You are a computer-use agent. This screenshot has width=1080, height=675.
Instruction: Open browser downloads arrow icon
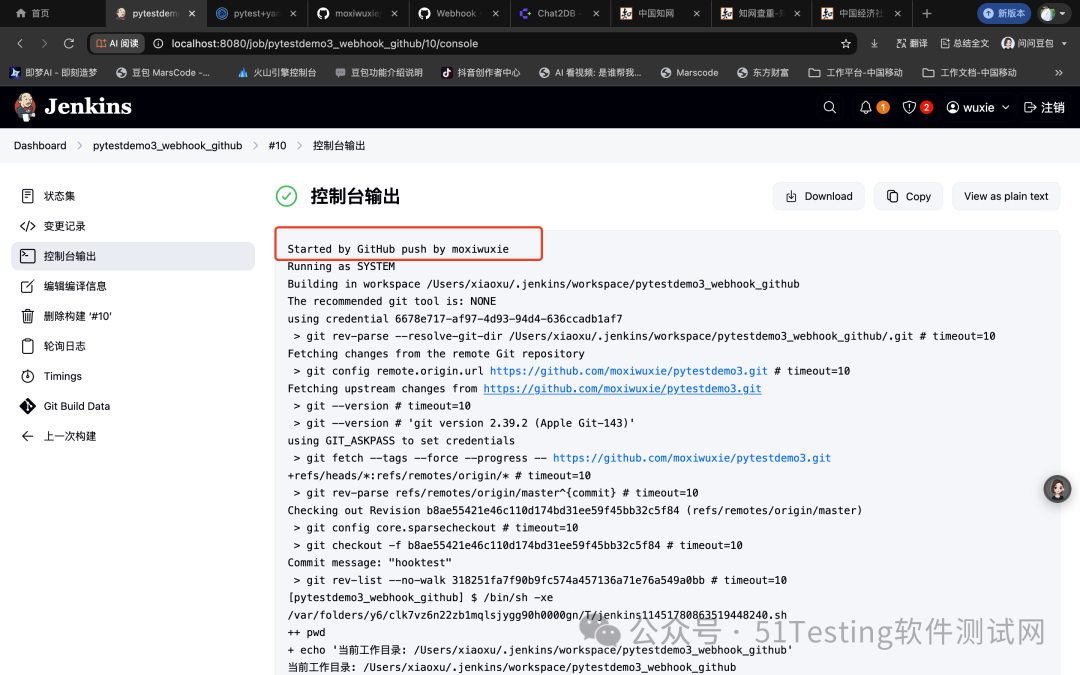[x=874, y=43]
